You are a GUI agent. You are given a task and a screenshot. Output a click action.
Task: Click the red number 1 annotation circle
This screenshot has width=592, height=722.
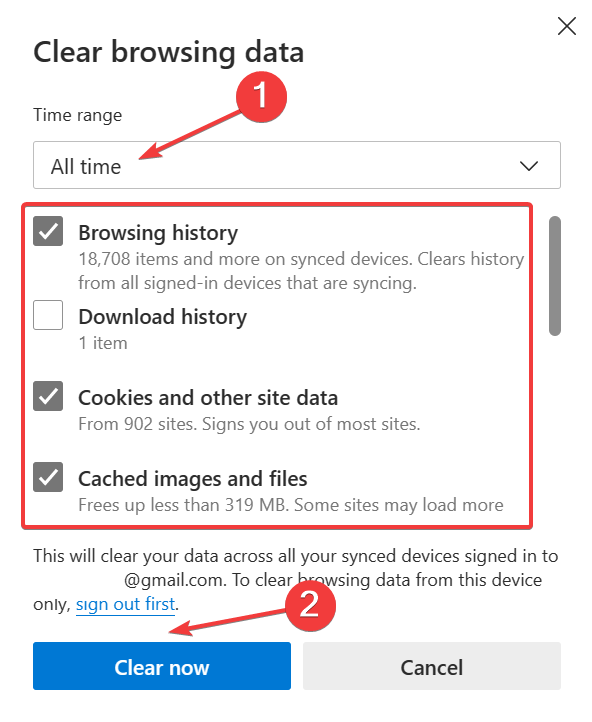point(261,97)
